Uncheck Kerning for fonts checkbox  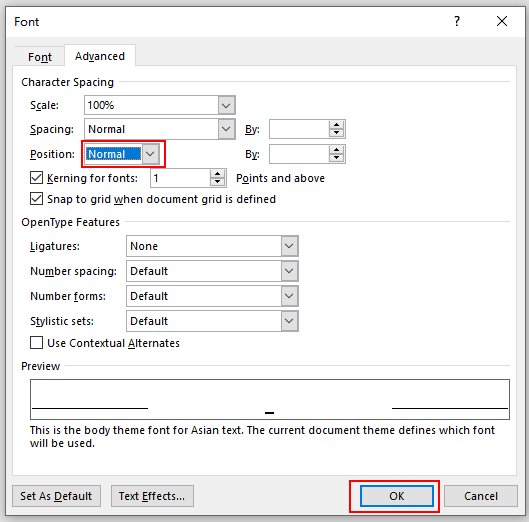click(x=36, y=177)
